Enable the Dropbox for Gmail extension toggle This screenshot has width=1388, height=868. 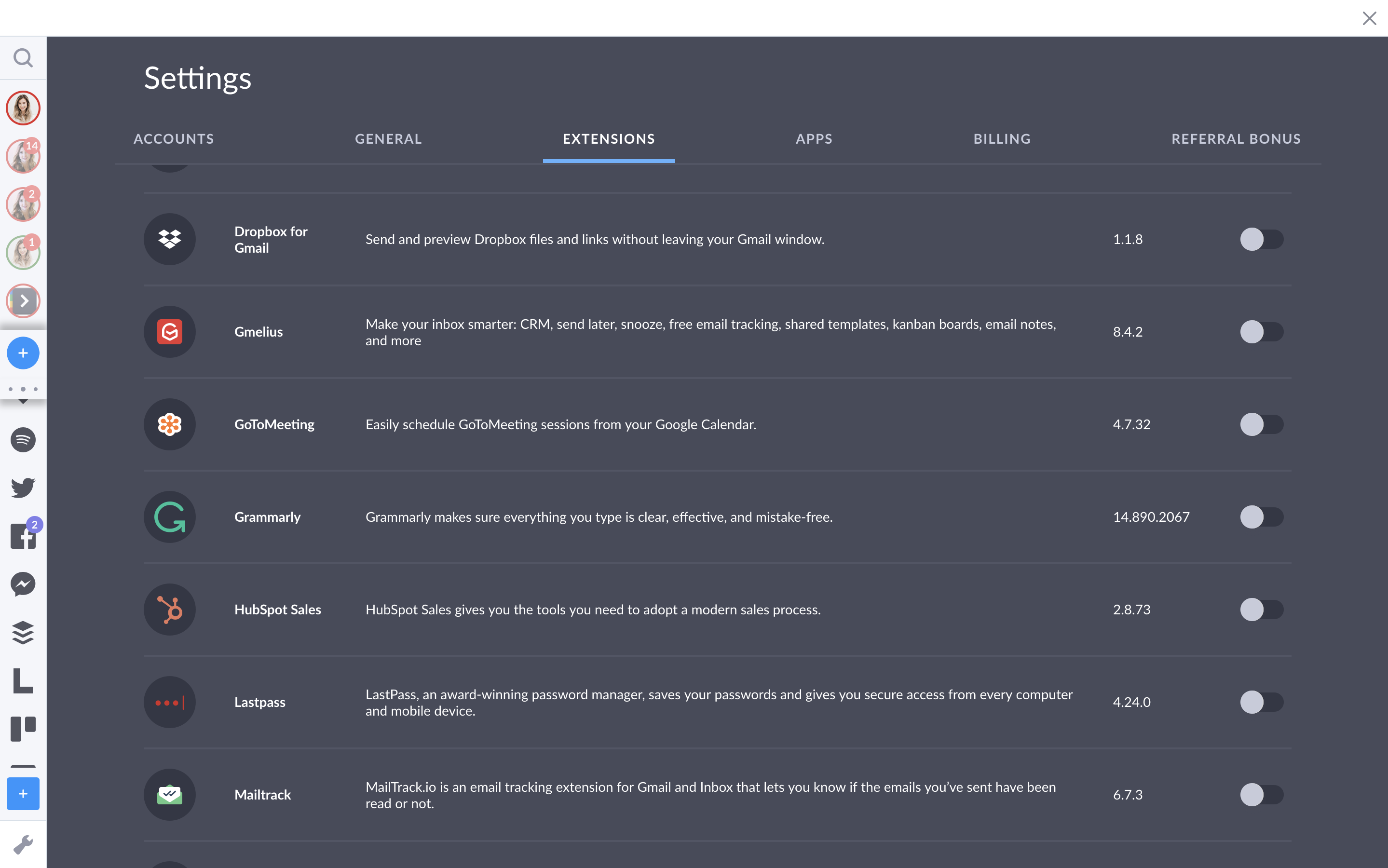pos(1262,239)
